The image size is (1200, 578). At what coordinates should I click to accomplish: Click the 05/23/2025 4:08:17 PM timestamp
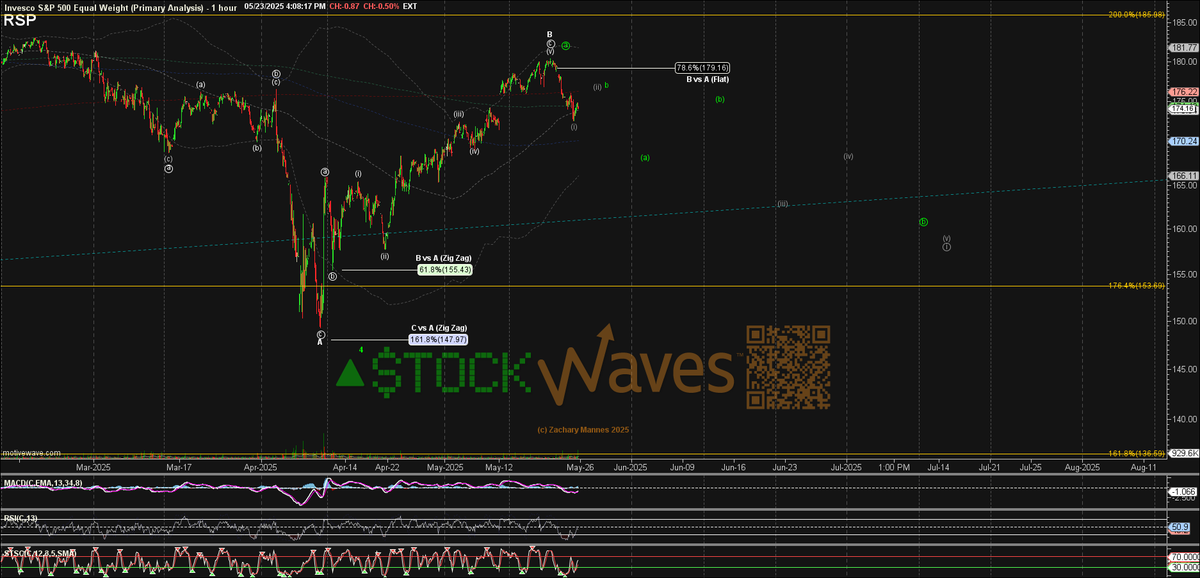click(283, 6)
